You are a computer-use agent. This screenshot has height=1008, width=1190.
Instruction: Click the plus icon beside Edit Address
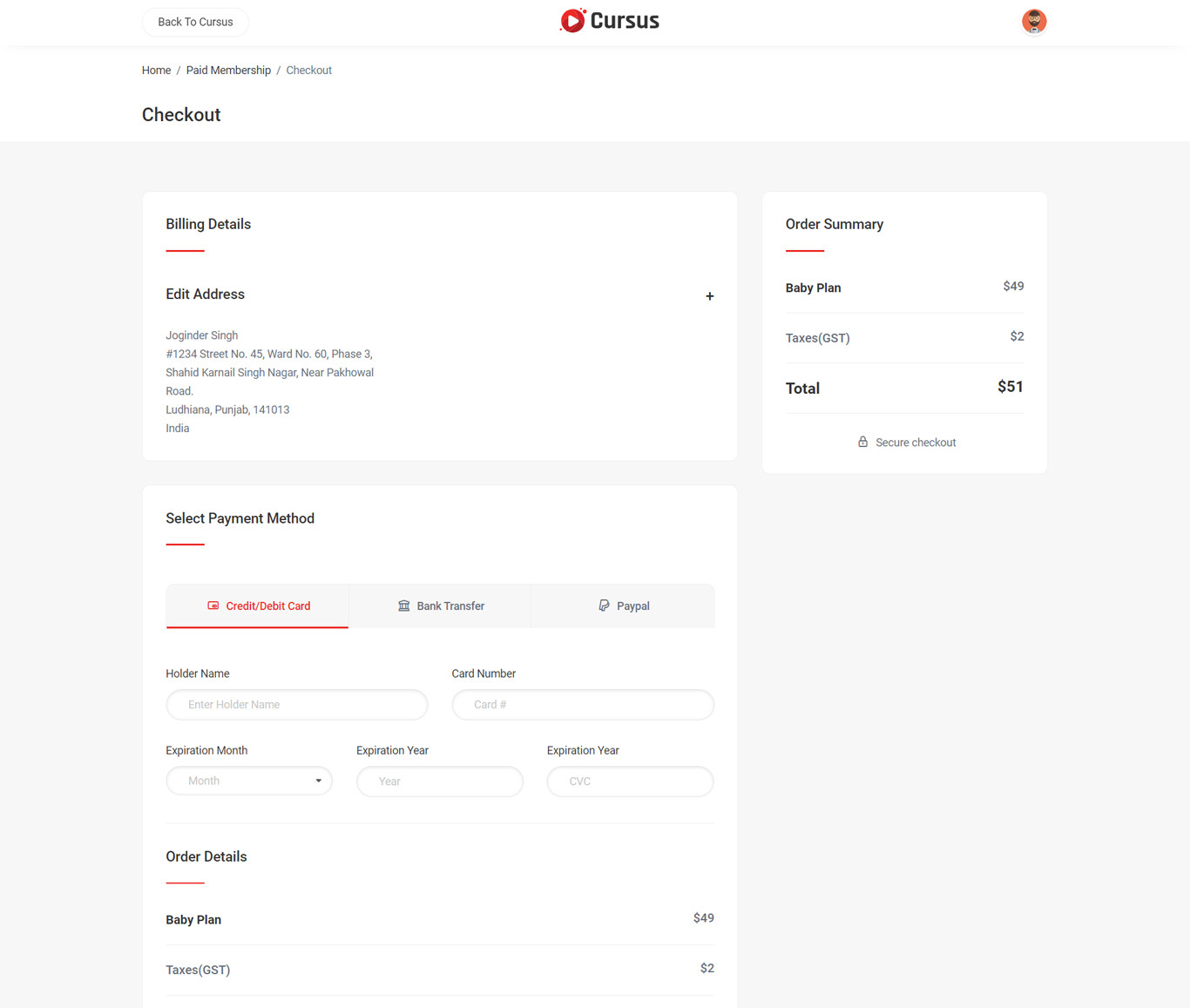coord(709,296)
